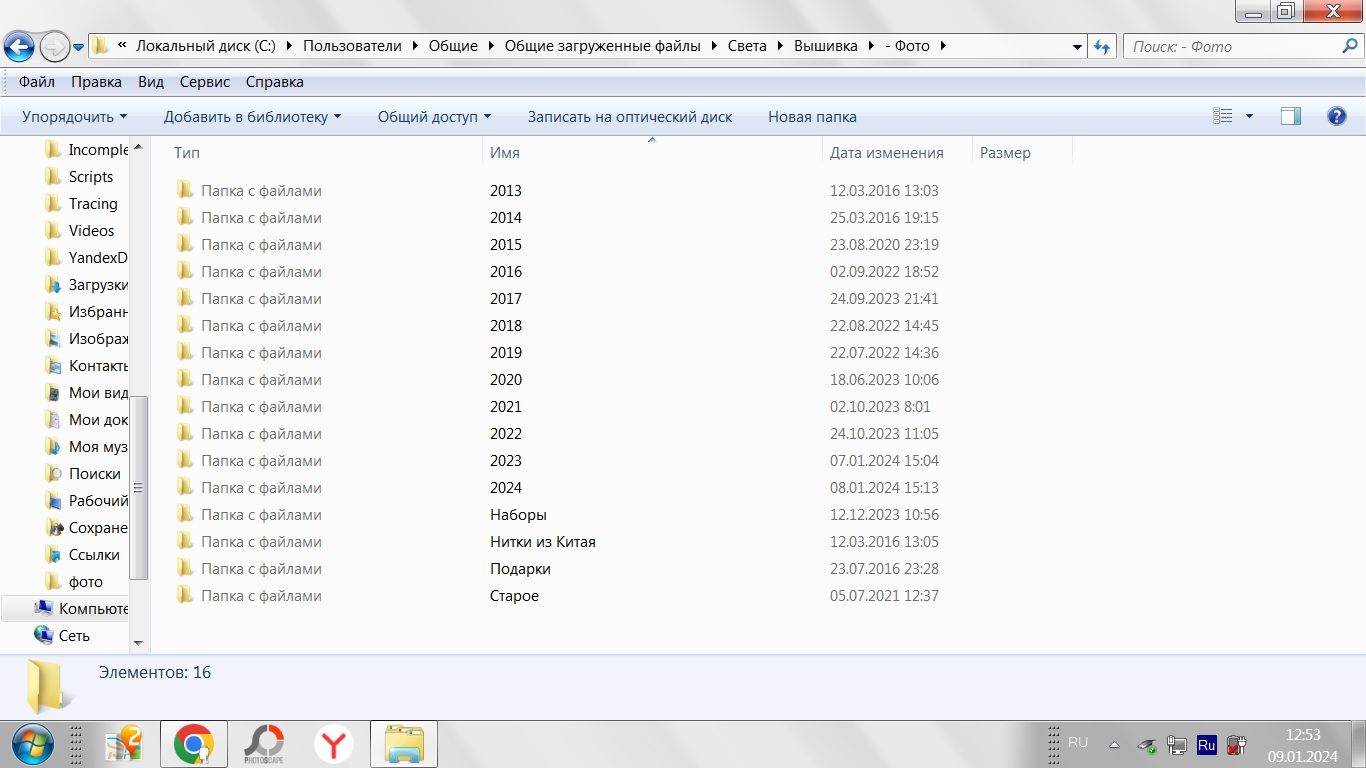This screenshot has width=1366, height=768.
Task: Expand the Упорядочить dropdown menu
Action: click(x=74, y=117)
